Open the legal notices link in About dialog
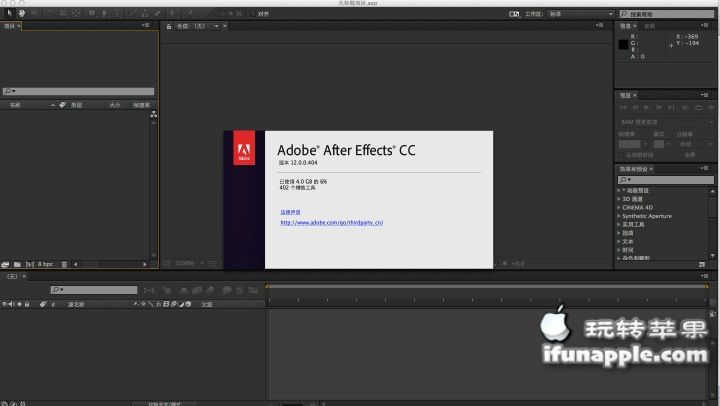The height and width of the screenshot is (406, 720). pos(290,212)
